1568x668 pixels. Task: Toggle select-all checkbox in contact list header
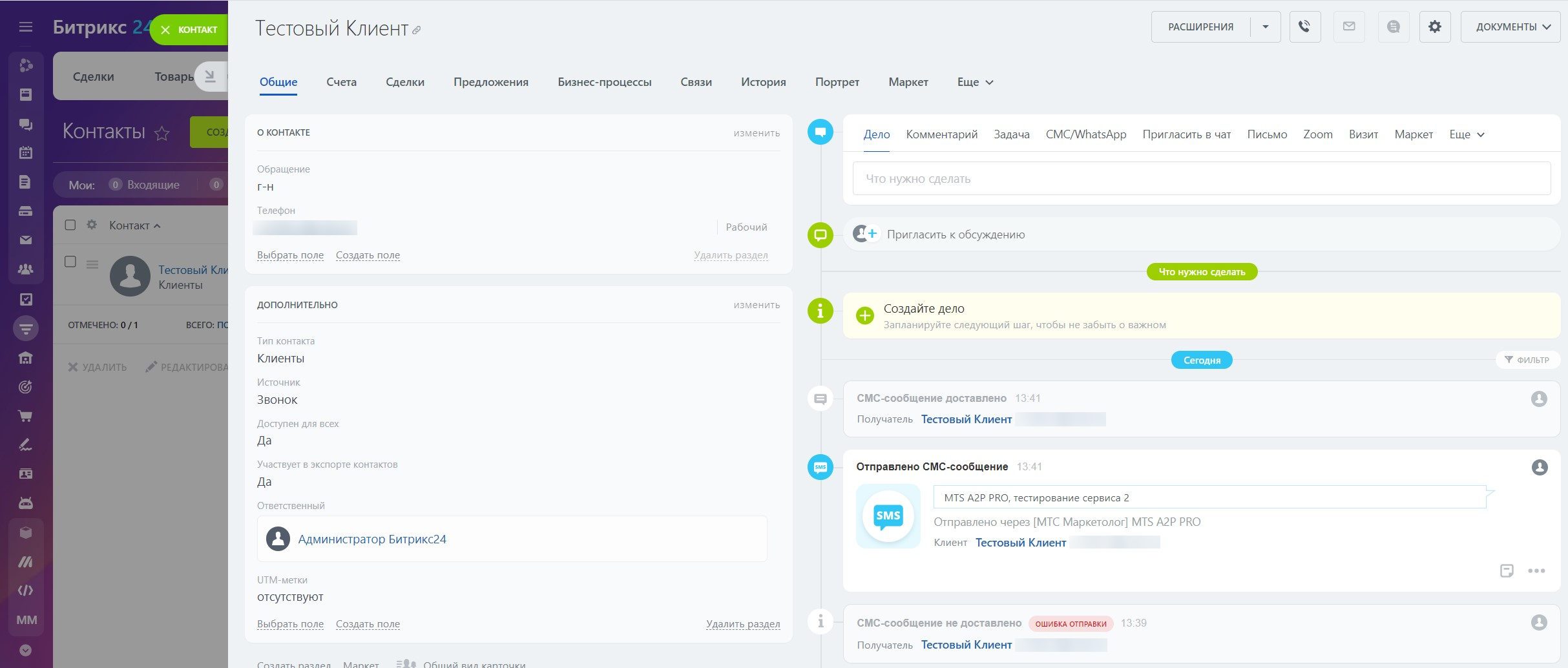(x=70, y=225)
